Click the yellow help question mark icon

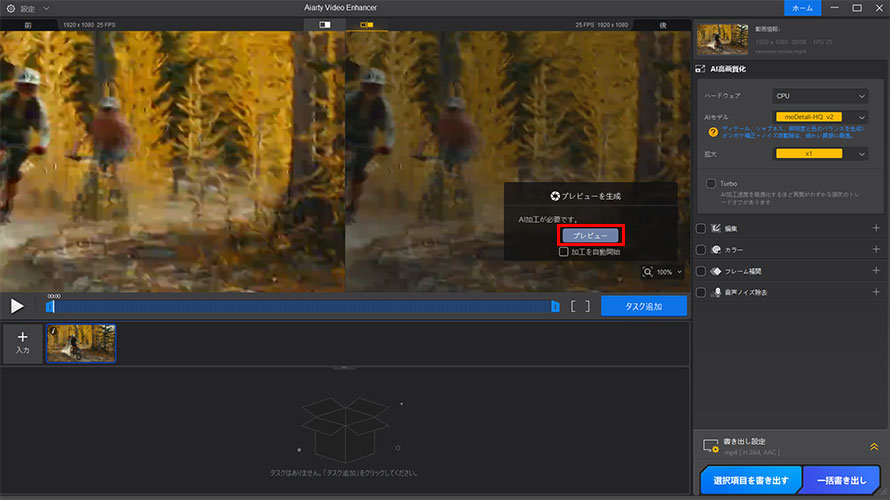[x=712, y=130]
